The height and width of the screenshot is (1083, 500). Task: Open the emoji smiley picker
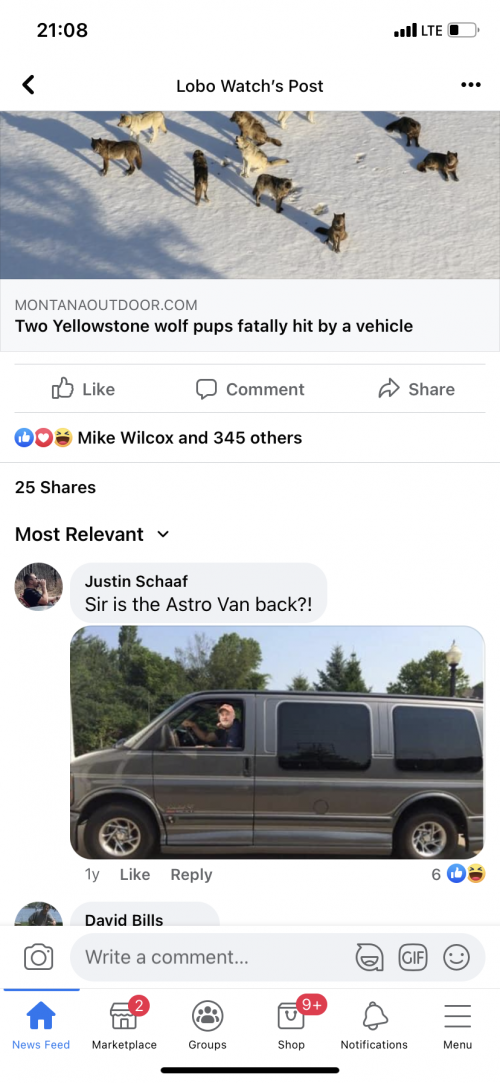[x=456, y=957]
